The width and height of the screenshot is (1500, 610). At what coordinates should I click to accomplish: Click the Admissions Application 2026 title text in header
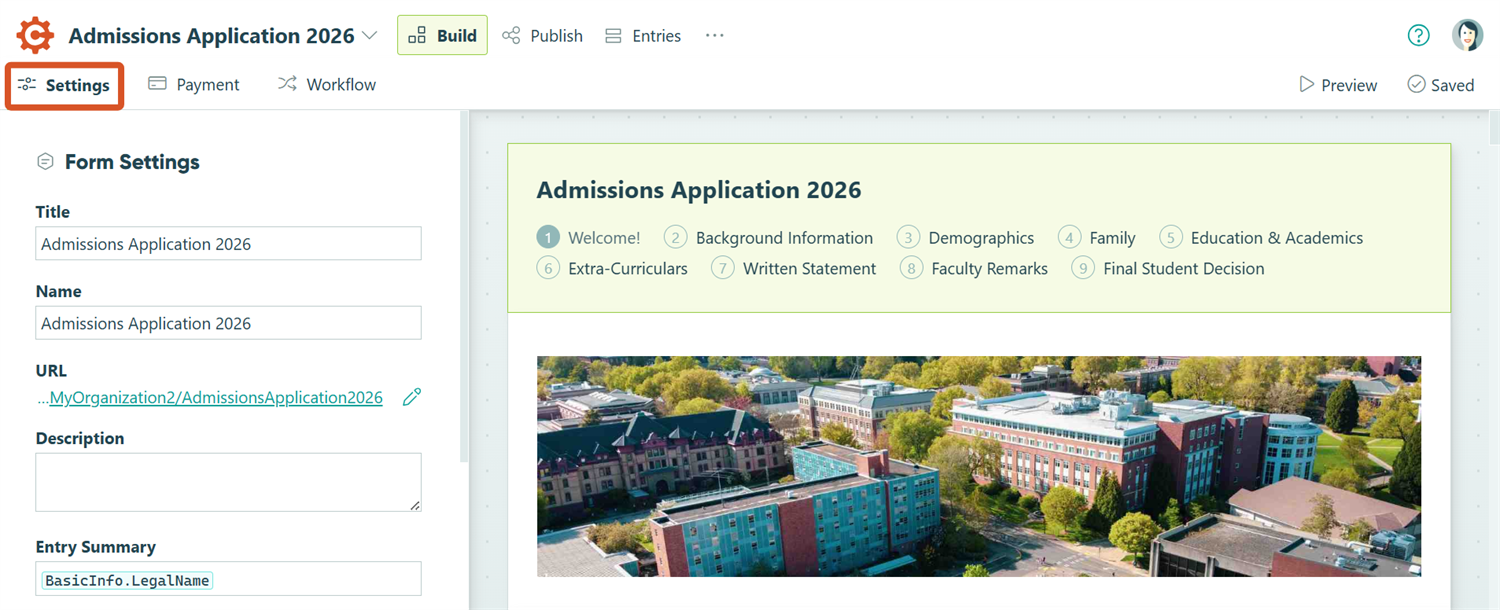click(212, 36)
